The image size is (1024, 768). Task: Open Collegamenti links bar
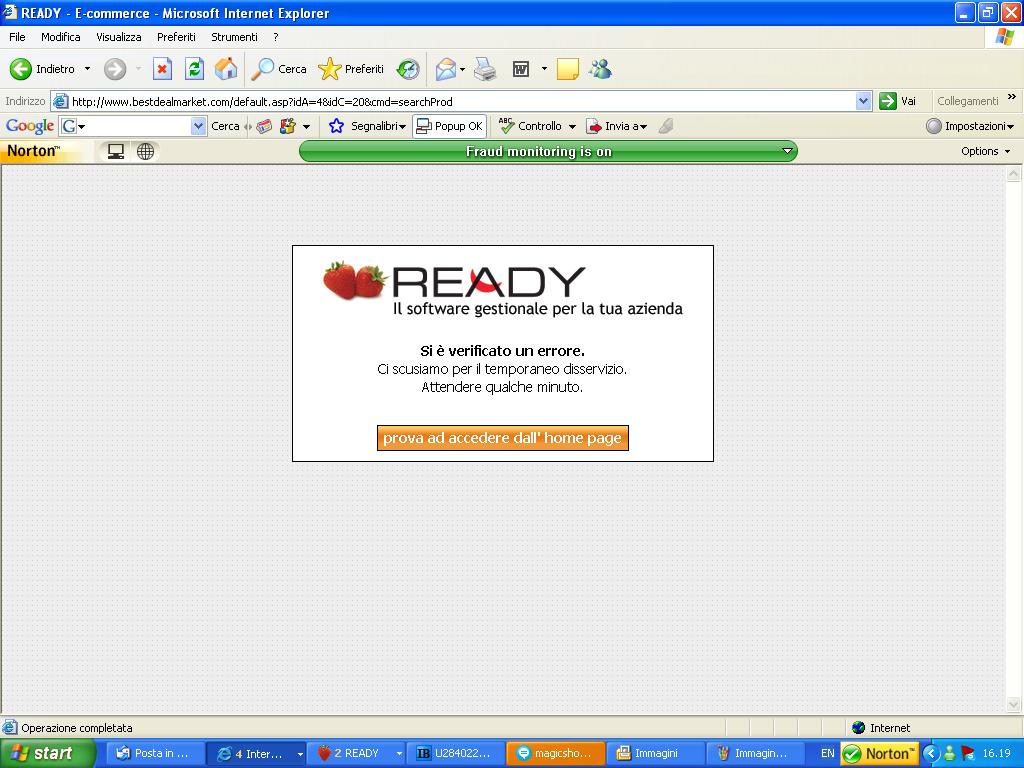point(968,101)
